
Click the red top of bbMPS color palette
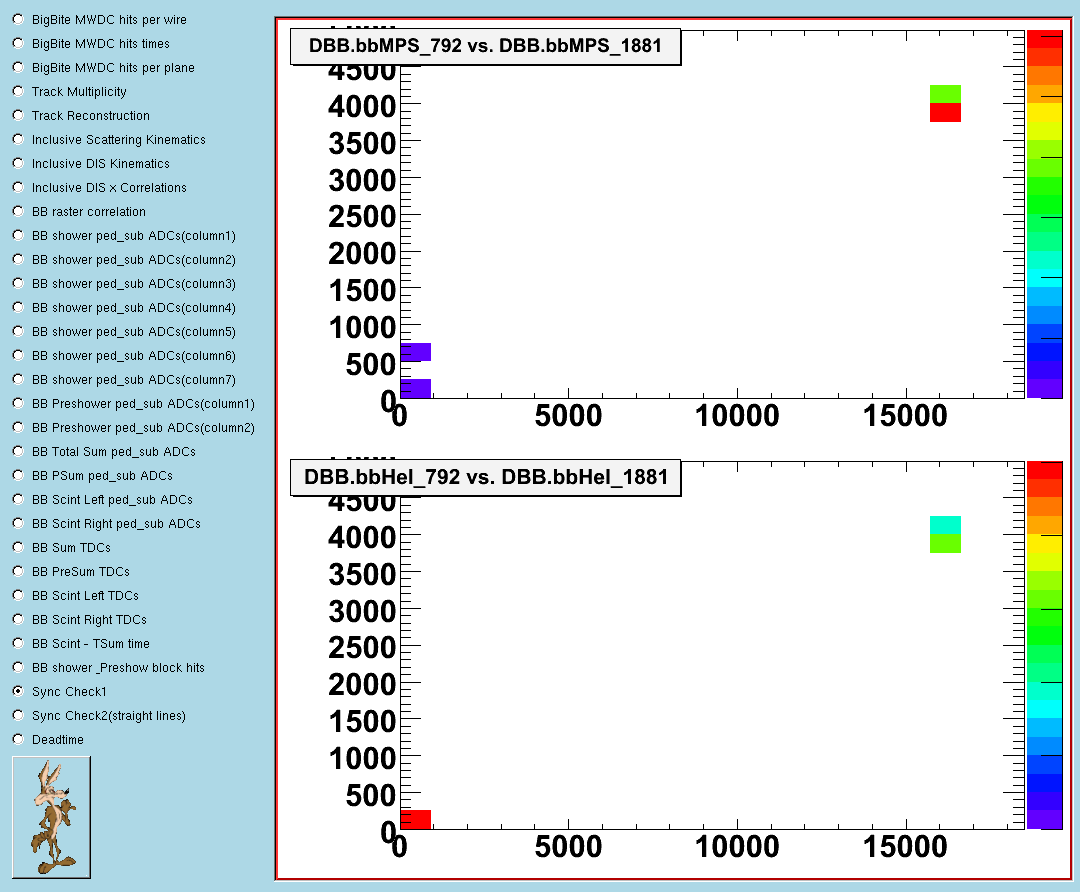tap(1044, 39)
